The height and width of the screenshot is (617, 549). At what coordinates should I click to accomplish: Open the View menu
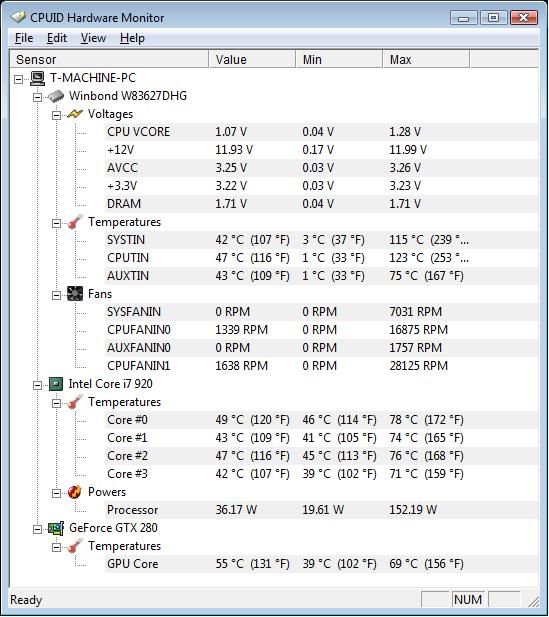(x=93, y=38)
